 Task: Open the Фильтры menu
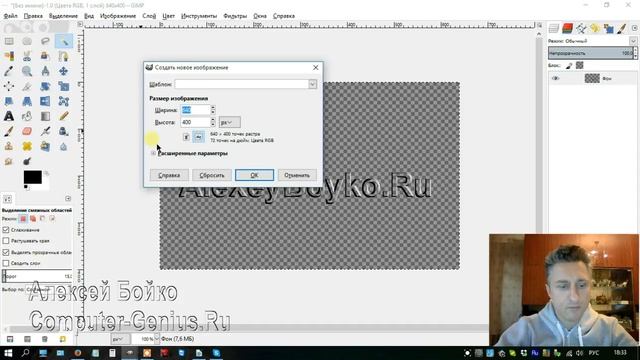(x=235, y=16)
